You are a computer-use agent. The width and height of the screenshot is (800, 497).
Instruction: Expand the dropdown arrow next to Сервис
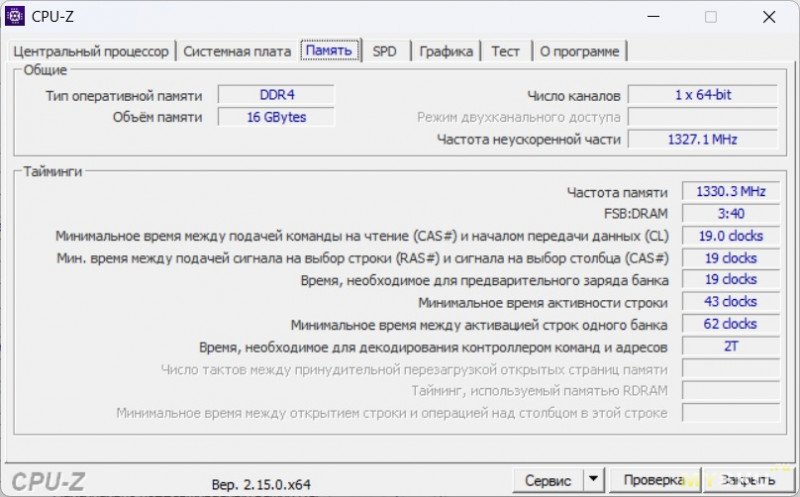[594, 481]
